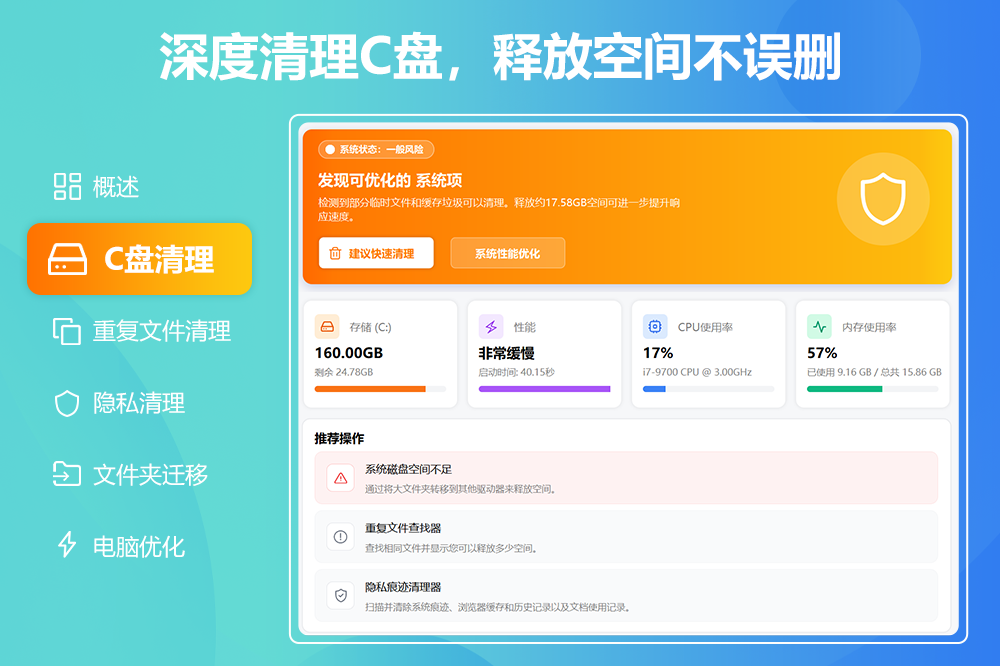The height and width of the screenshot is (666, 1000).
Task: Click the 57% memory usage value
Action: pyautogui.click(x=822, y=353)
